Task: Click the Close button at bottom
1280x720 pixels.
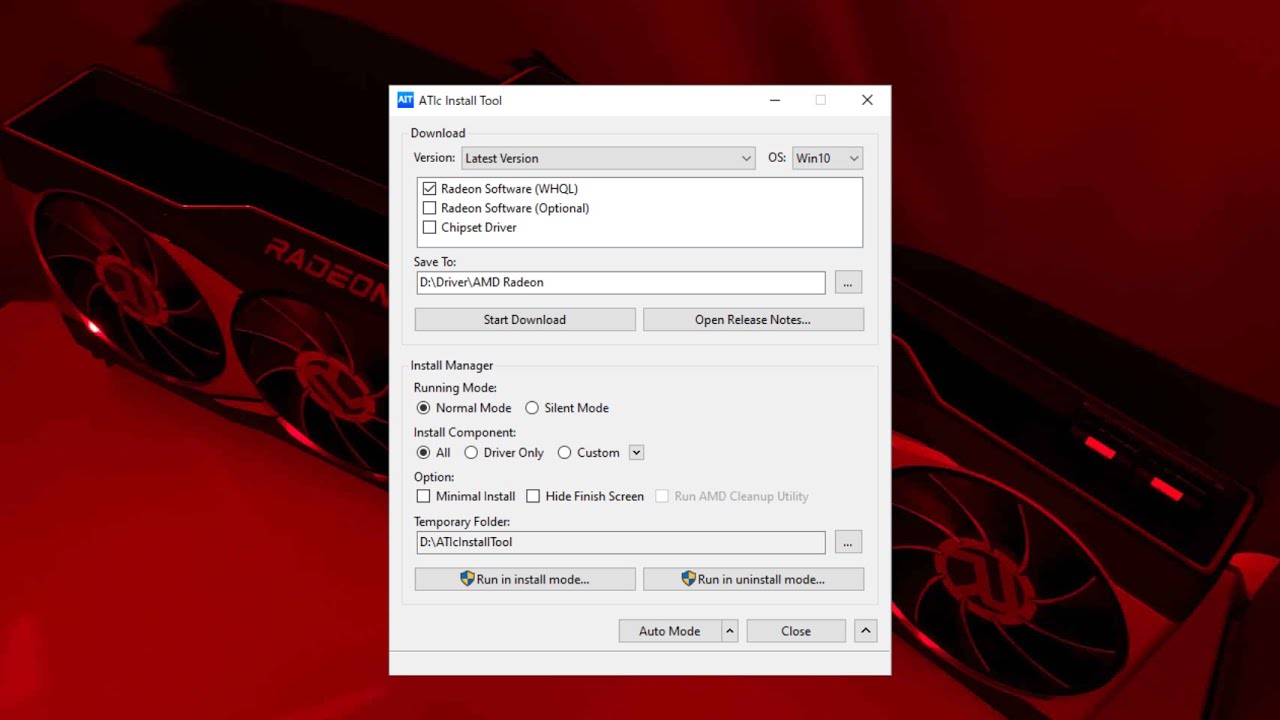Action: (x=796, y=631)
